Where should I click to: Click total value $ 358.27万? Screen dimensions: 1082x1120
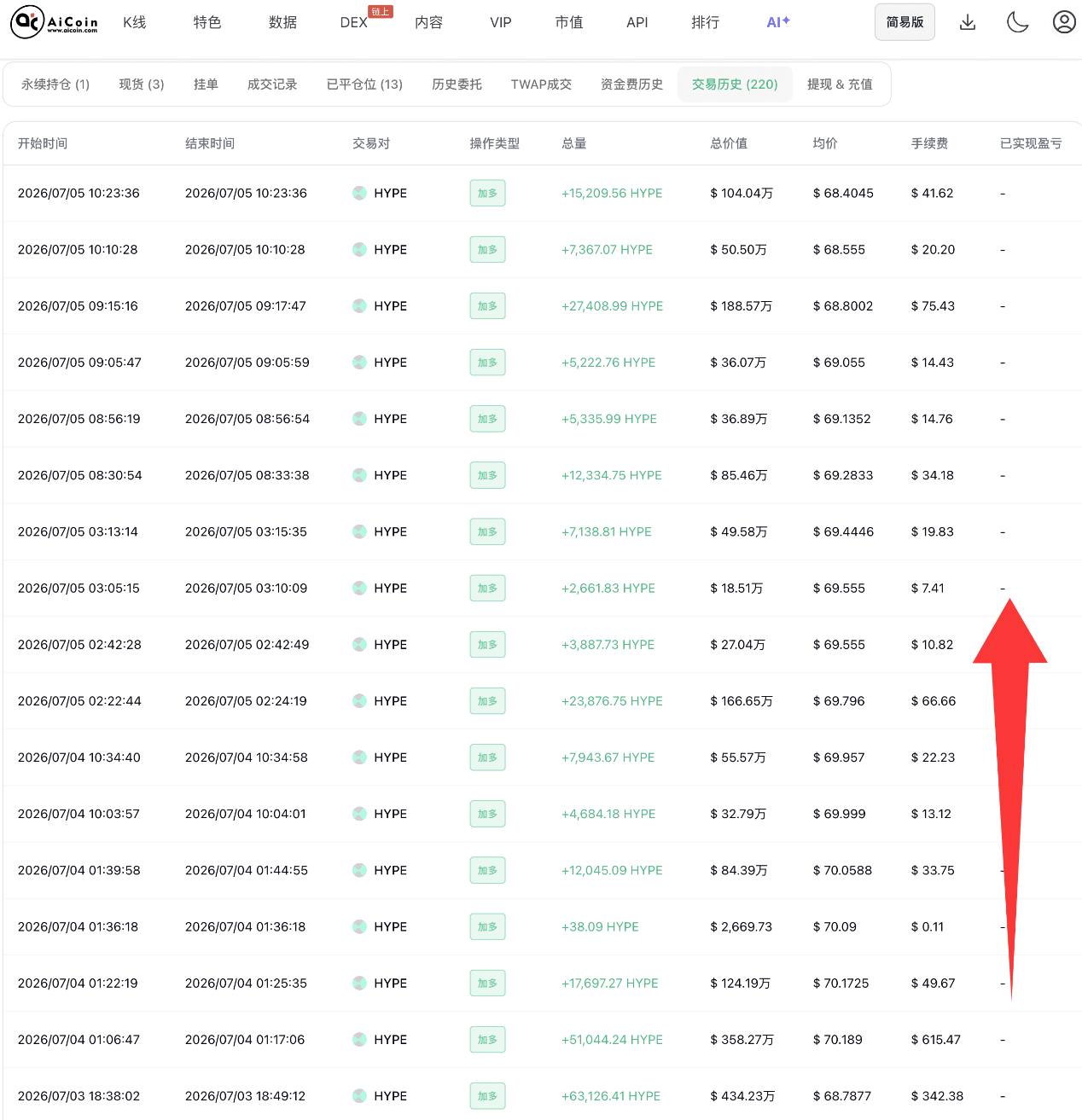[x=742, y=1040]
